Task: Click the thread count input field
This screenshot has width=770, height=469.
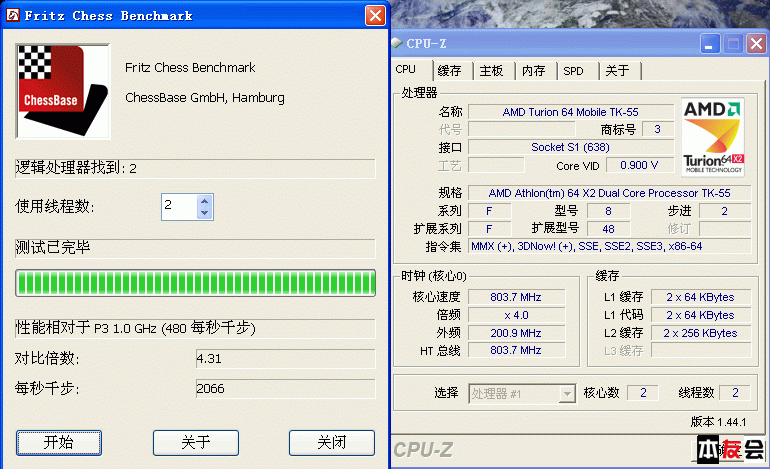Action: [x=180, y=206]
